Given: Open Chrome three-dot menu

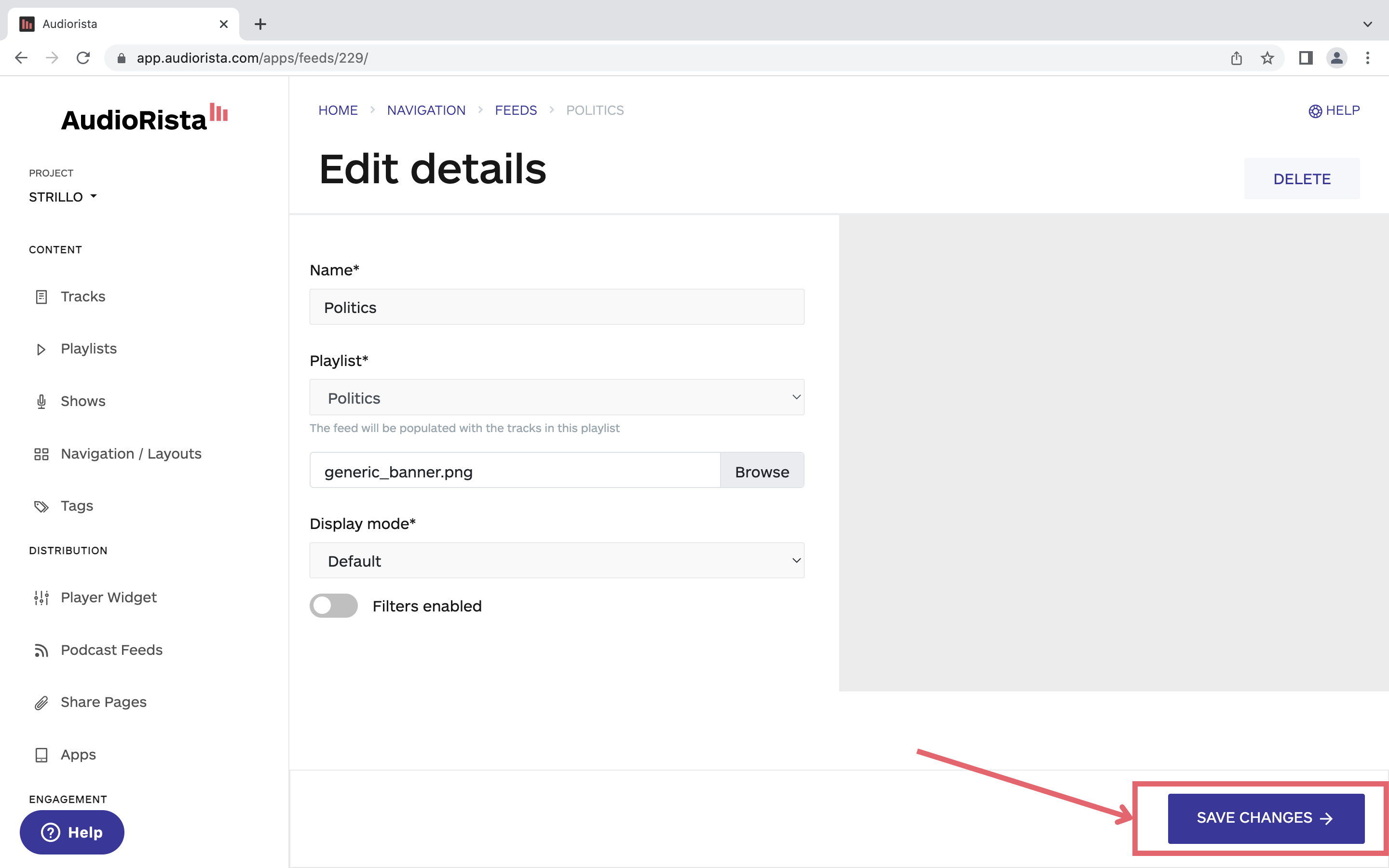Looking at the screenshot, I should tap(1368, 58).
